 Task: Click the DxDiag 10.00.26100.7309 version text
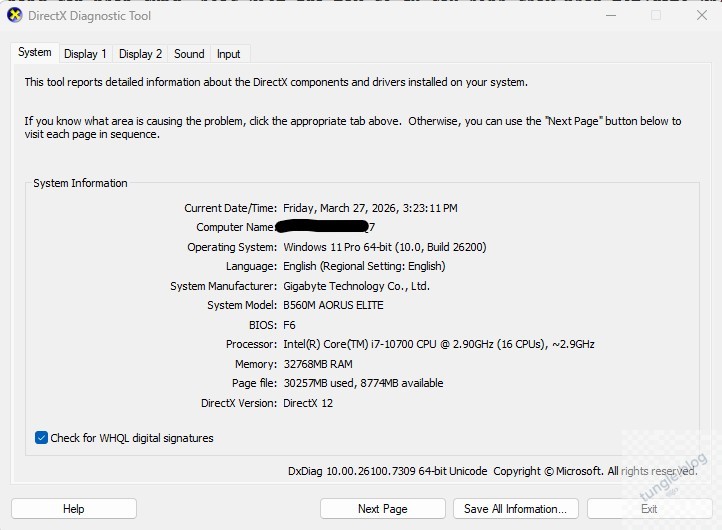tap(388, 471)
